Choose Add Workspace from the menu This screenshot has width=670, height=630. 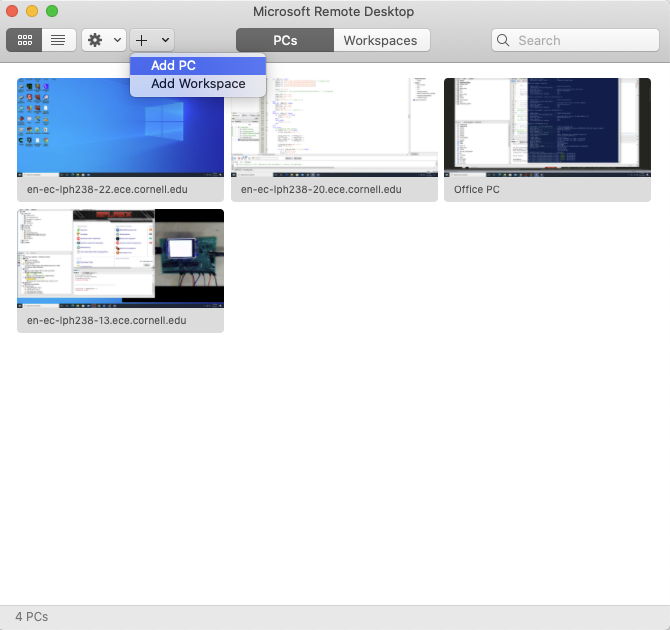point(197,84)
